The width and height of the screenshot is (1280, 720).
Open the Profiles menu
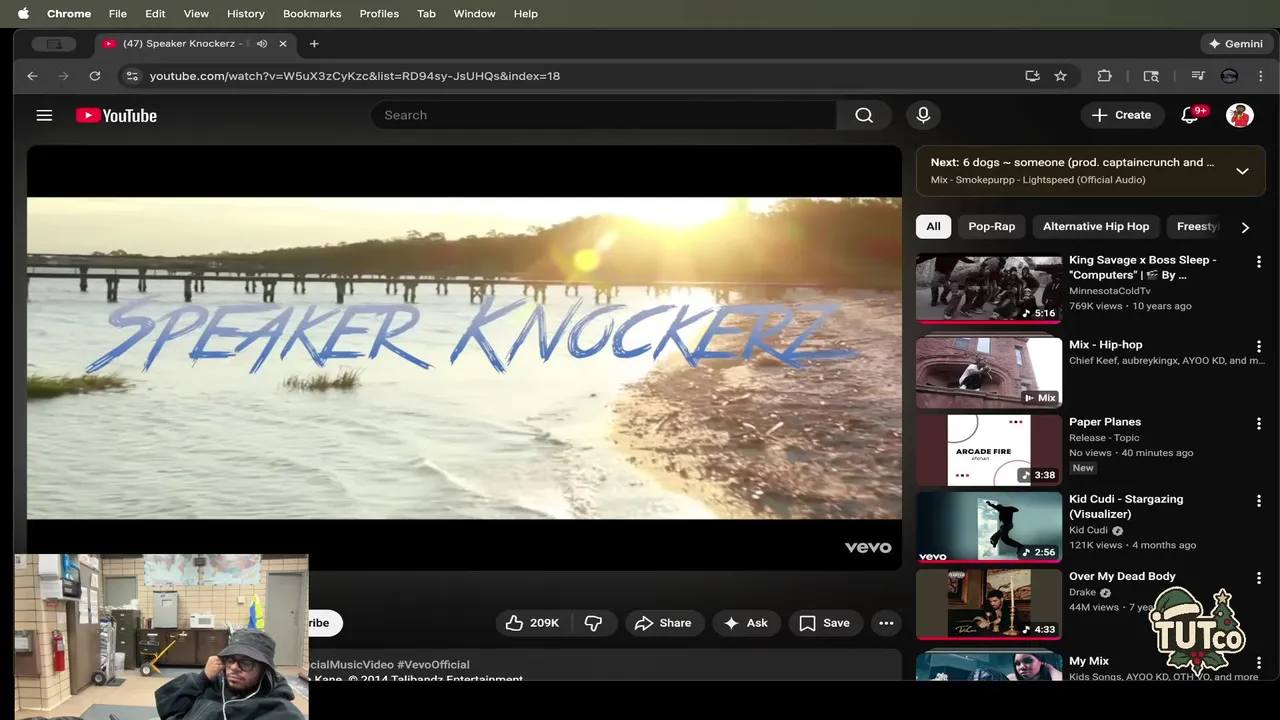(379, 13)
